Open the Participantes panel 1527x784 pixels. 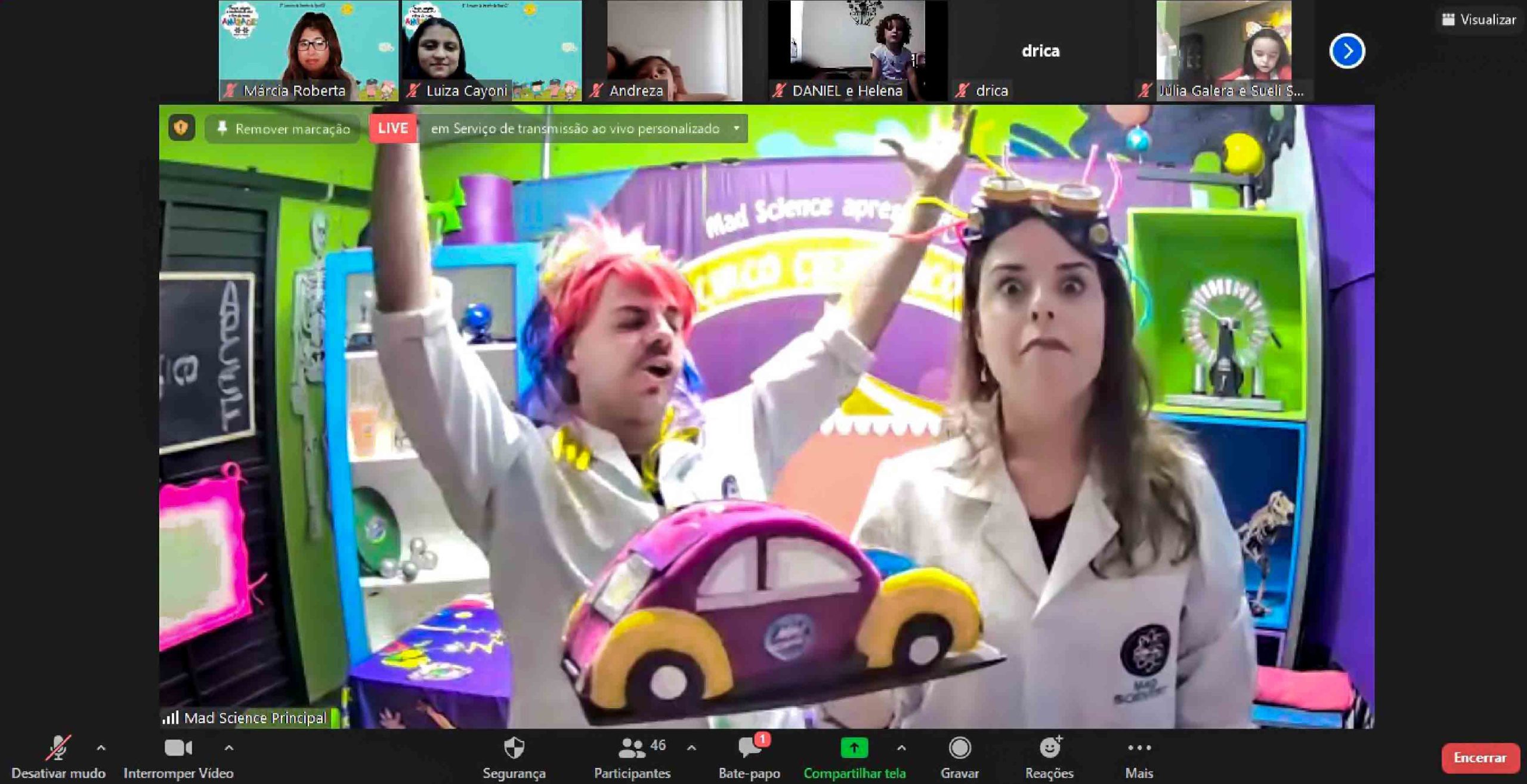click(632, 756)
